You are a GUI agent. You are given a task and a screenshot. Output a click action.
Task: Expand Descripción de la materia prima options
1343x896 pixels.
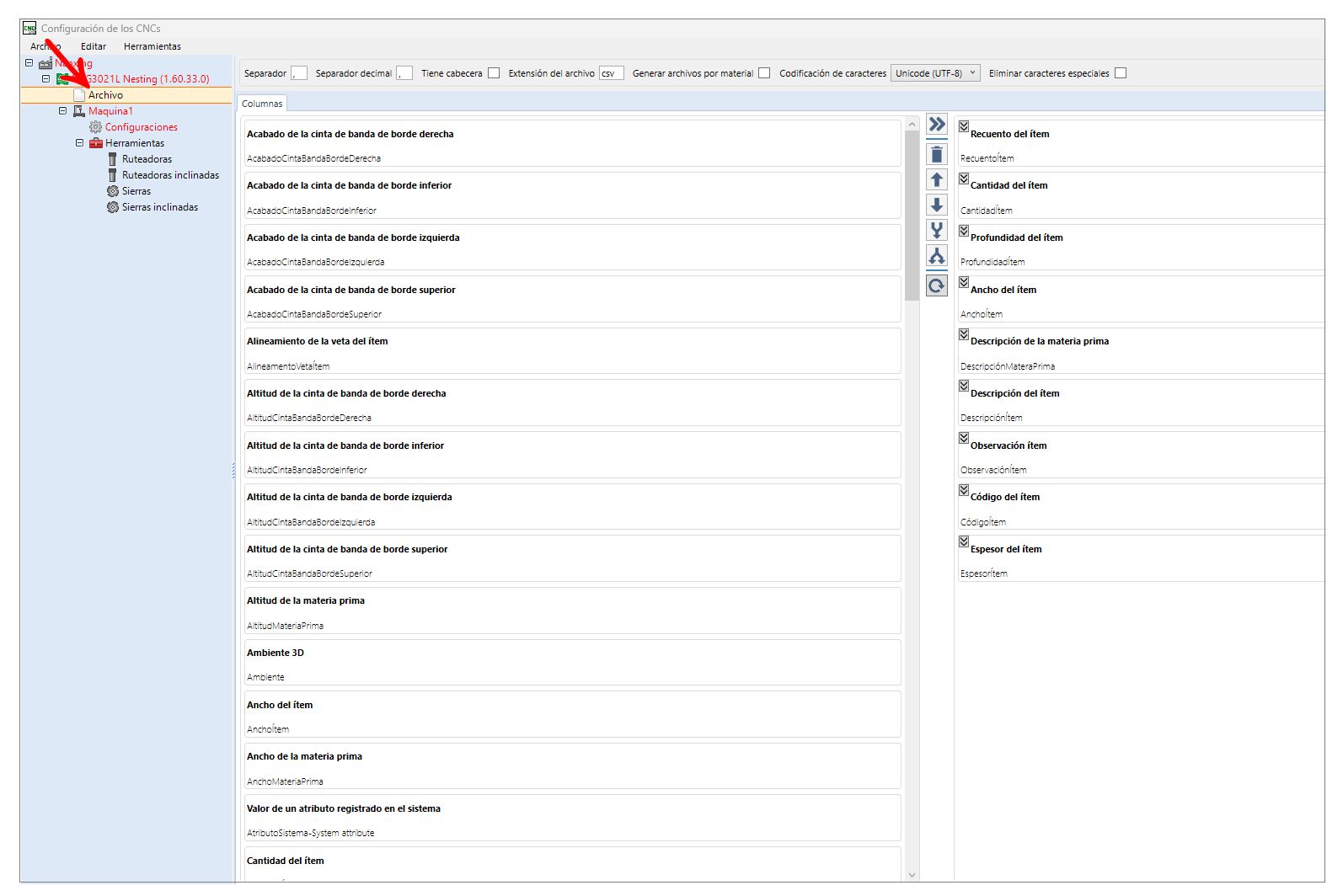pos(964,334)
